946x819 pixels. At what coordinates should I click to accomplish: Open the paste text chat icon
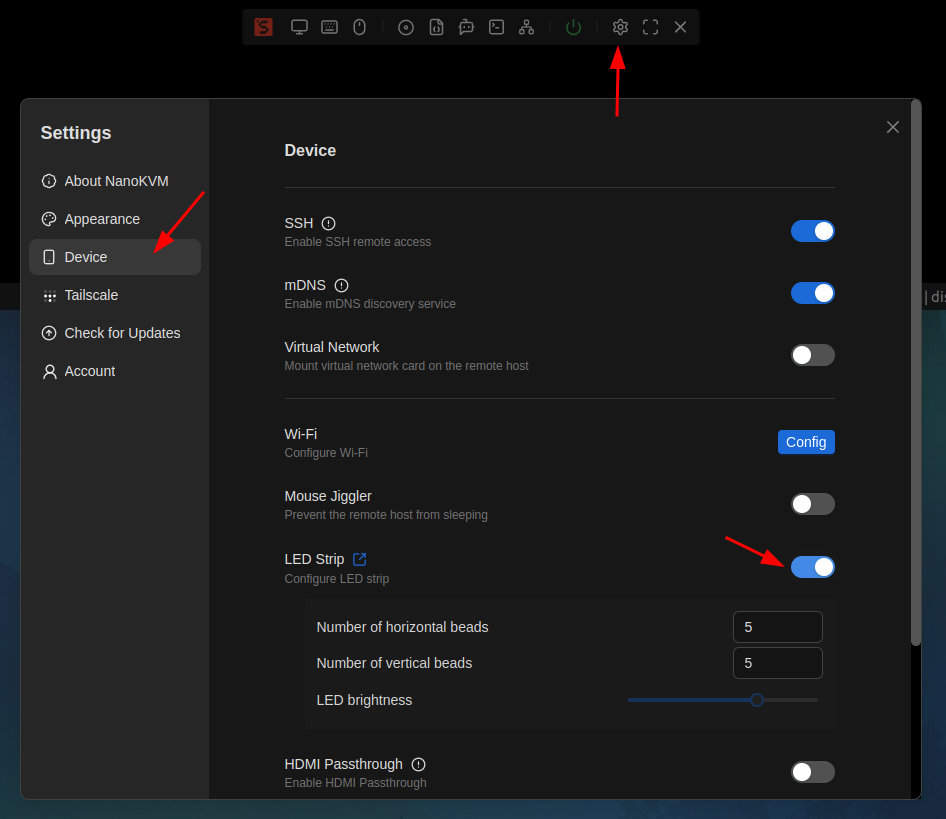pyautogui.click(x=466, y=27)
